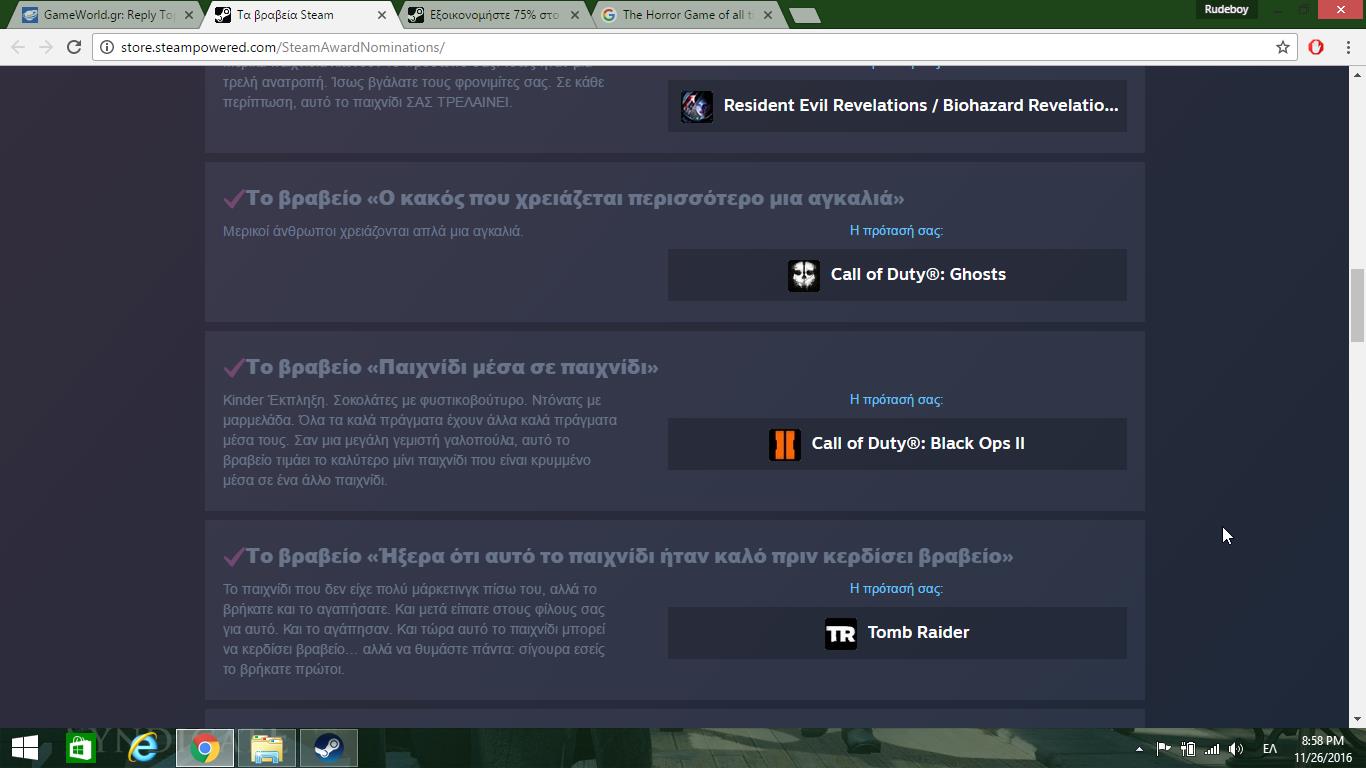1366x768 pixels.
Task: Click the page scrollbar thumb
Action: tap(1358, 305)
